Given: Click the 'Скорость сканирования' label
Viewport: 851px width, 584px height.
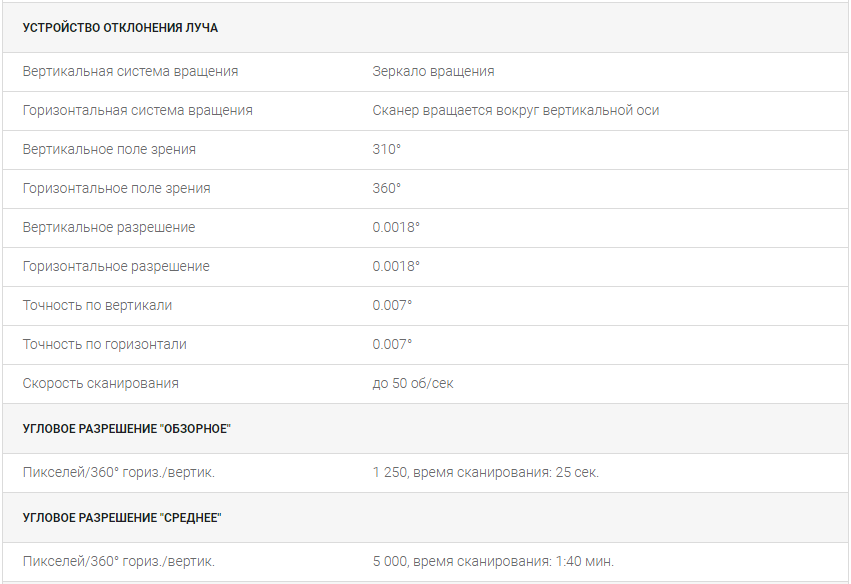Looking at the screenshot, I should click(100, 384).
